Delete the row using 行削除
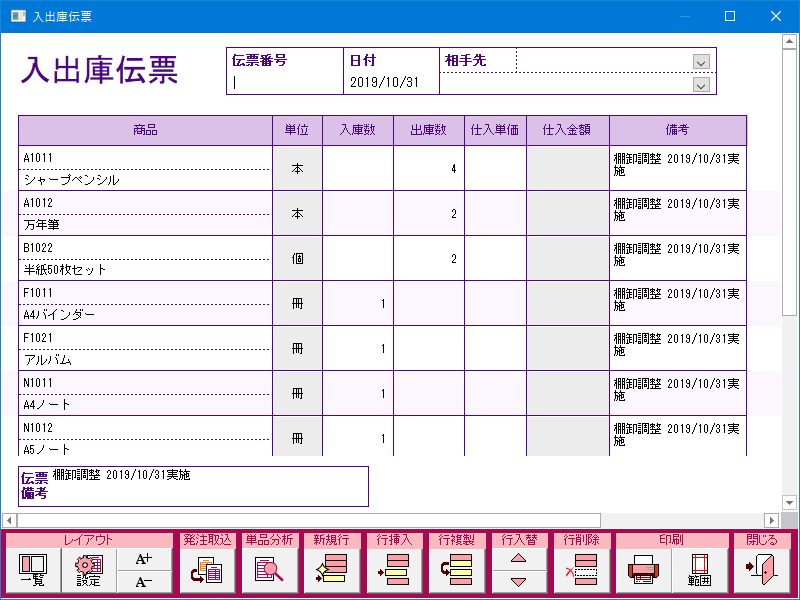Image resolution: width=800 pixels, height=600 pixels. 580,571
